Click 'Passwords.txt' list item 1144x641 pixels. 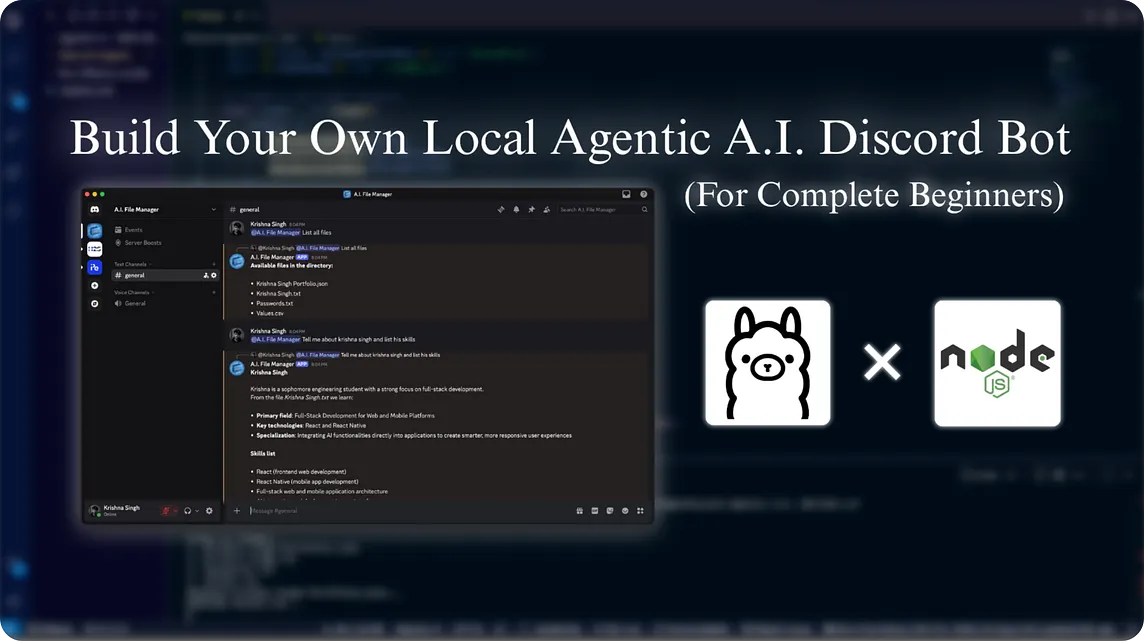pyautogui.click(x=274, y=303)
